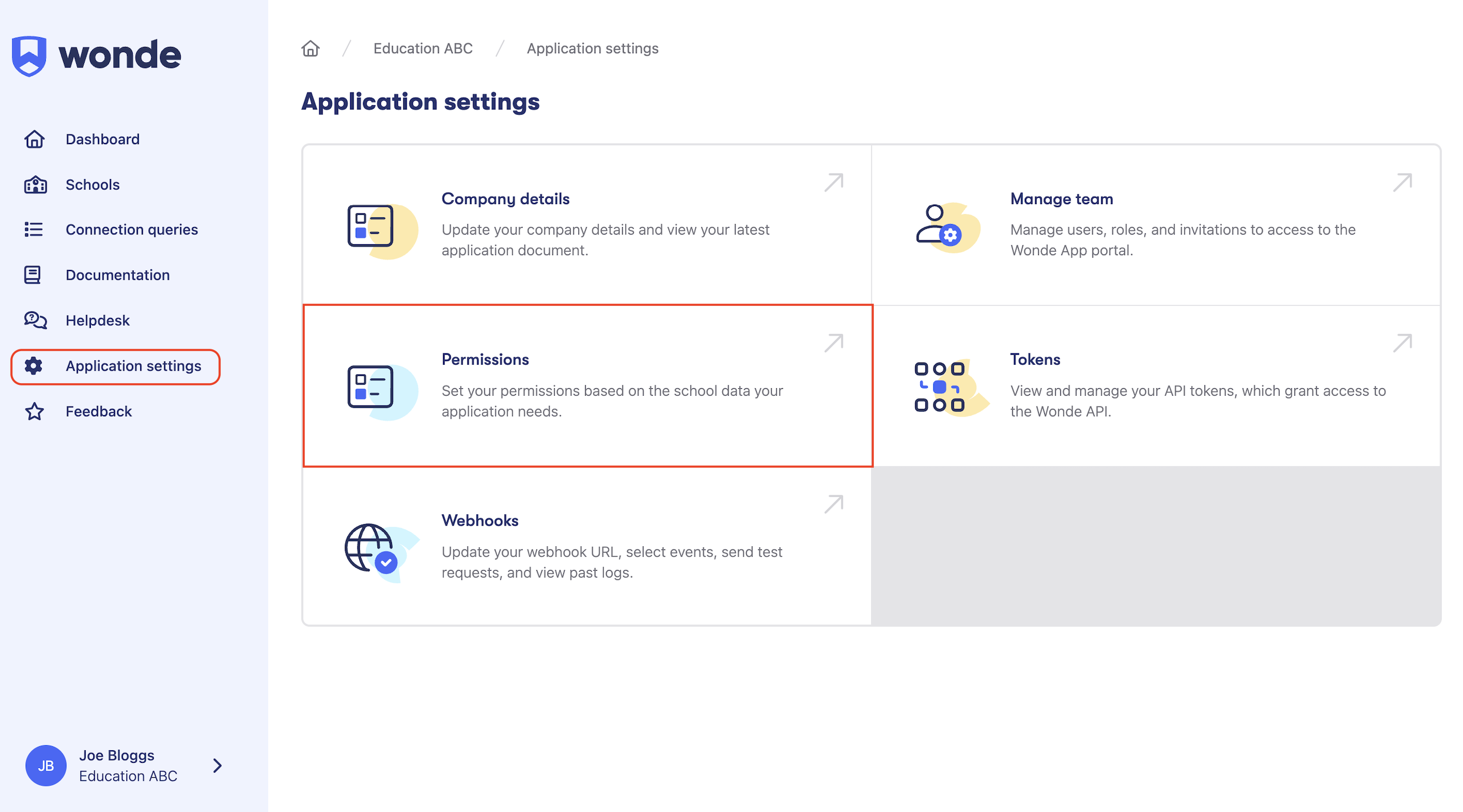Image resolution: width=1463 pixels, height=812 pixels.
Task: Select Application settings in the sidebar menu
Action: pos(133,366)
